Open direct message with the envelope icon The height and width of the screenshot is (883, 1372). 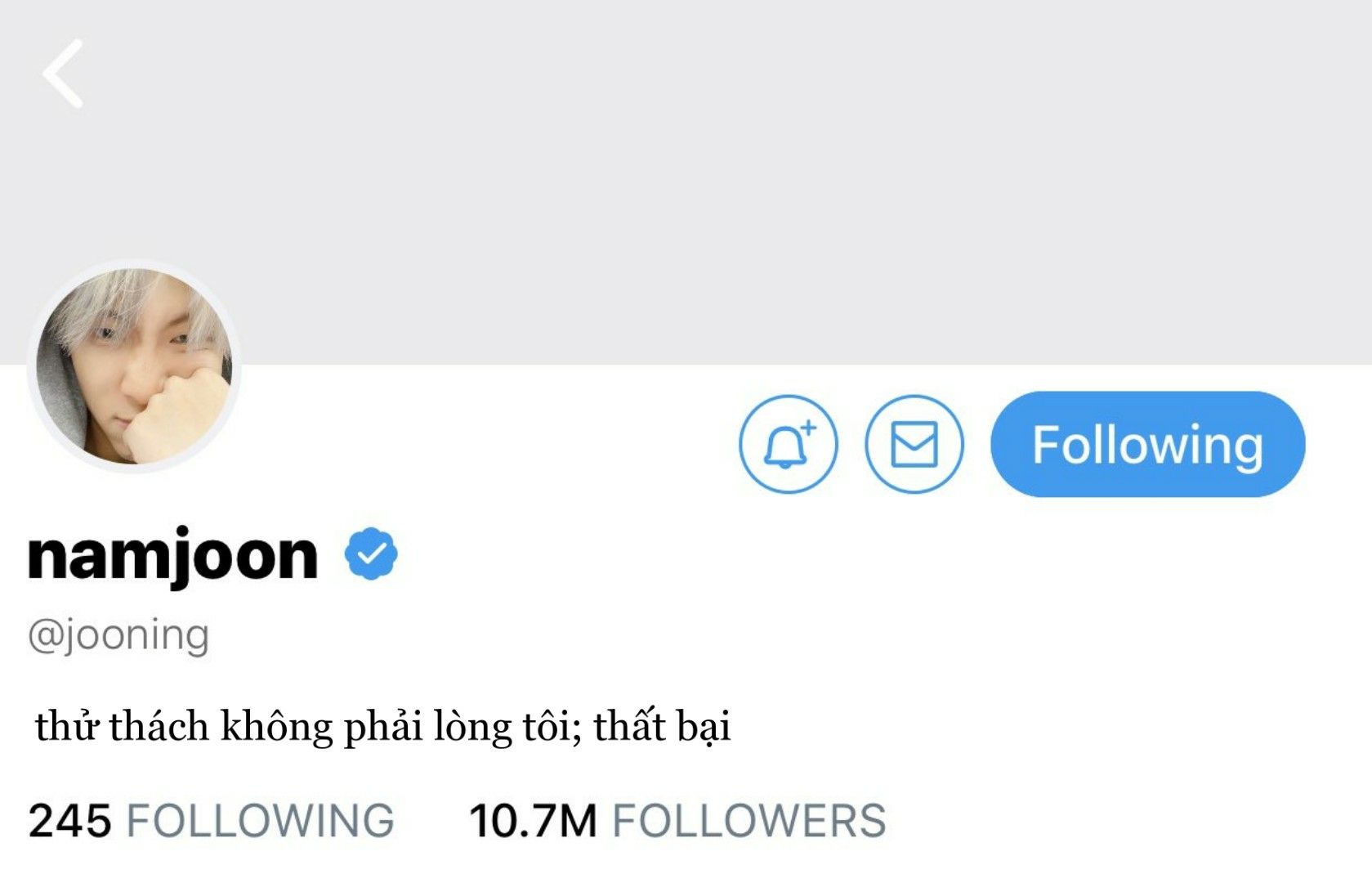click(x=914, y=444)
